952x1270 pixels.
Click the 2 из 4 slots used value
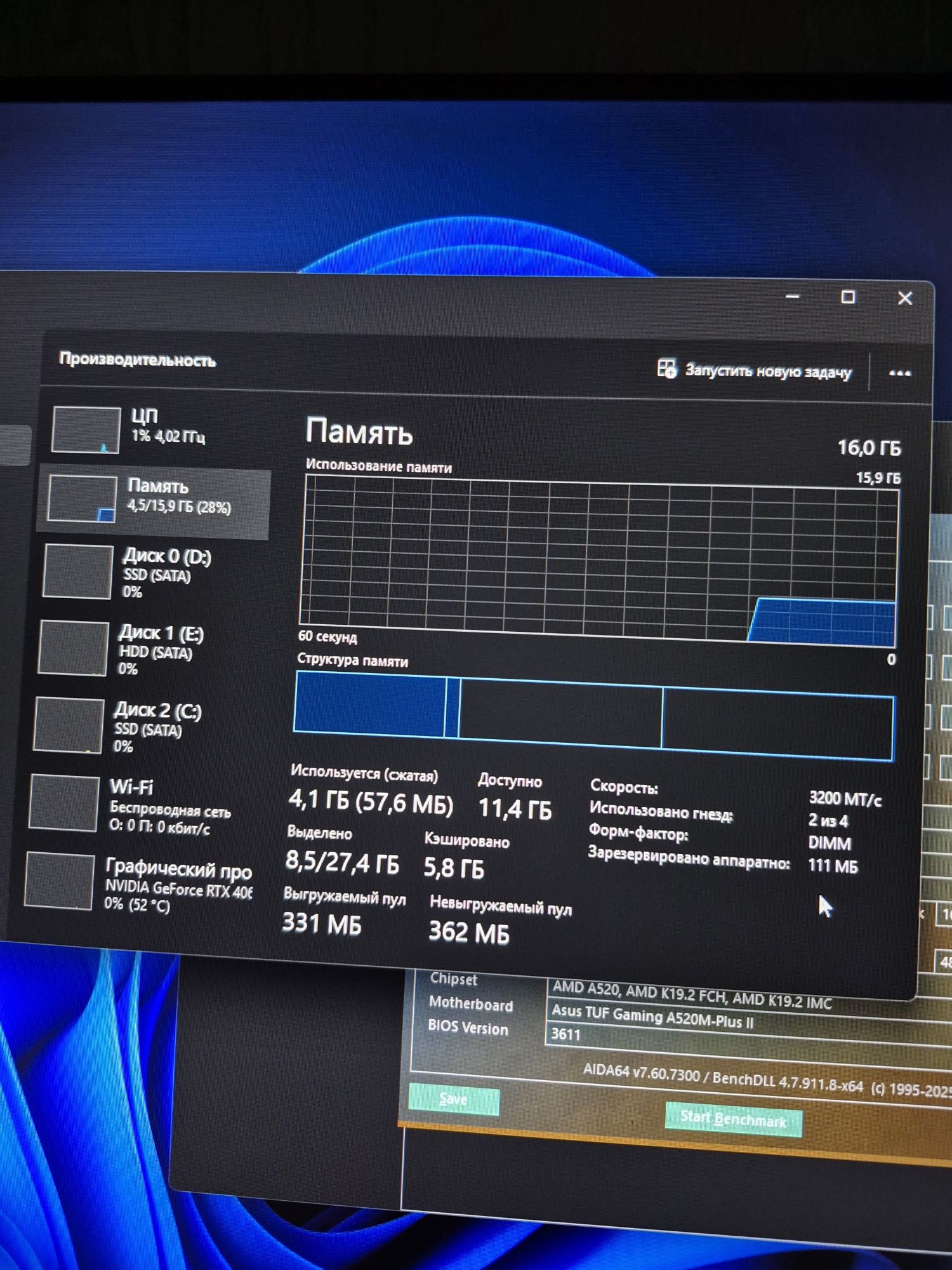pyautogui.click(x=828, y=821)
